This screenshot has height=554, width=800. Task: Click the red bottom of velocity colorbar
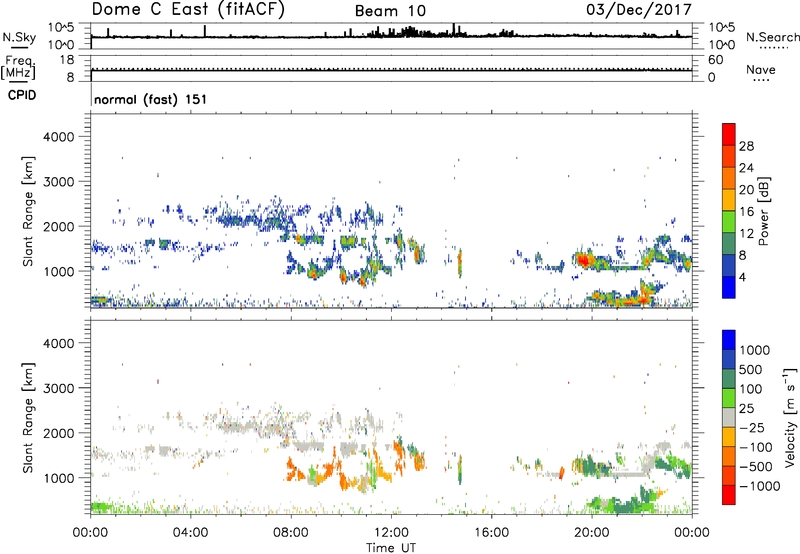(729, 495)
